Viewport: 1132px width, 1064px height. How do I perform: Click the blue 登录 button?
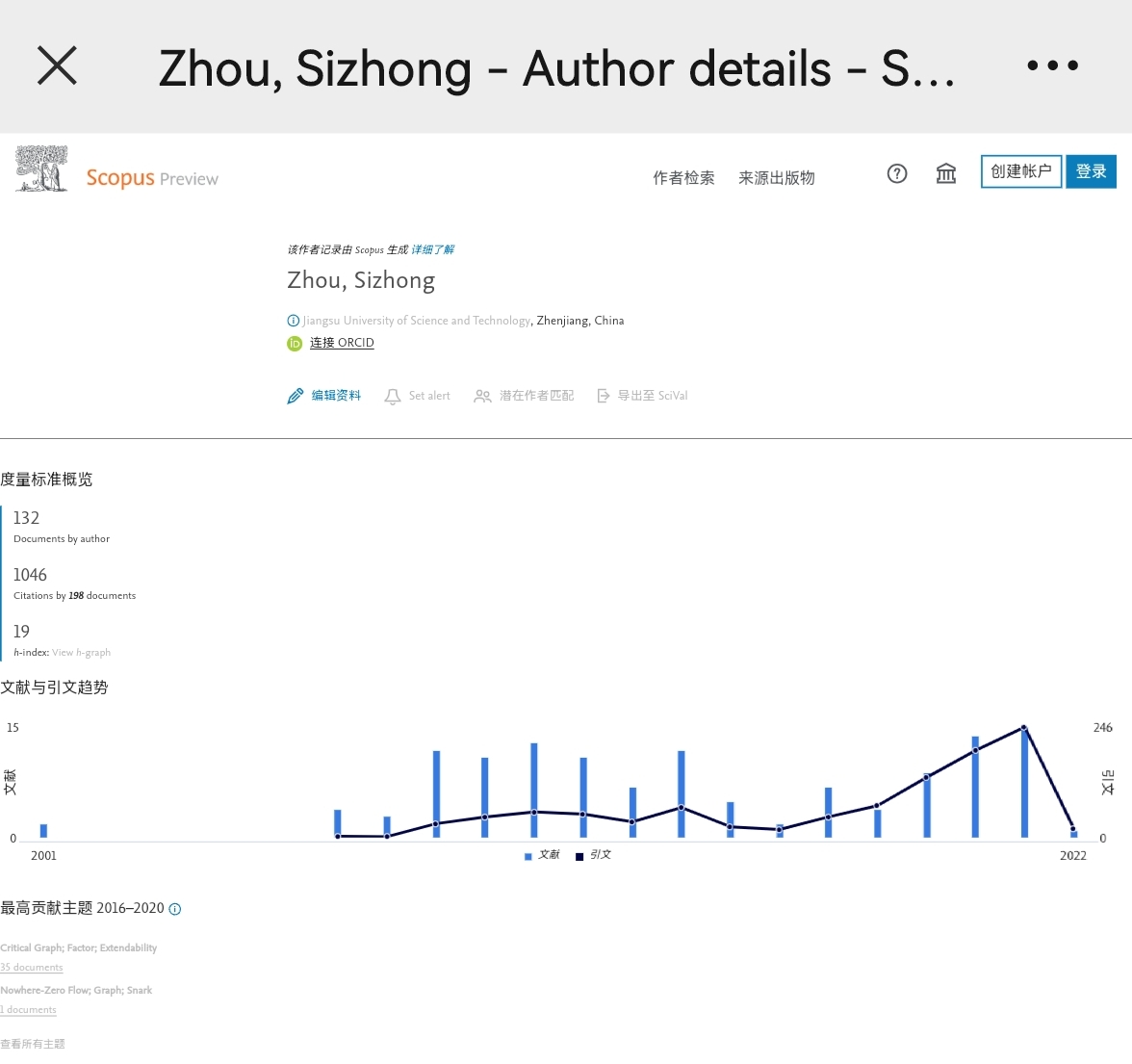click(x=1091, y=171)
